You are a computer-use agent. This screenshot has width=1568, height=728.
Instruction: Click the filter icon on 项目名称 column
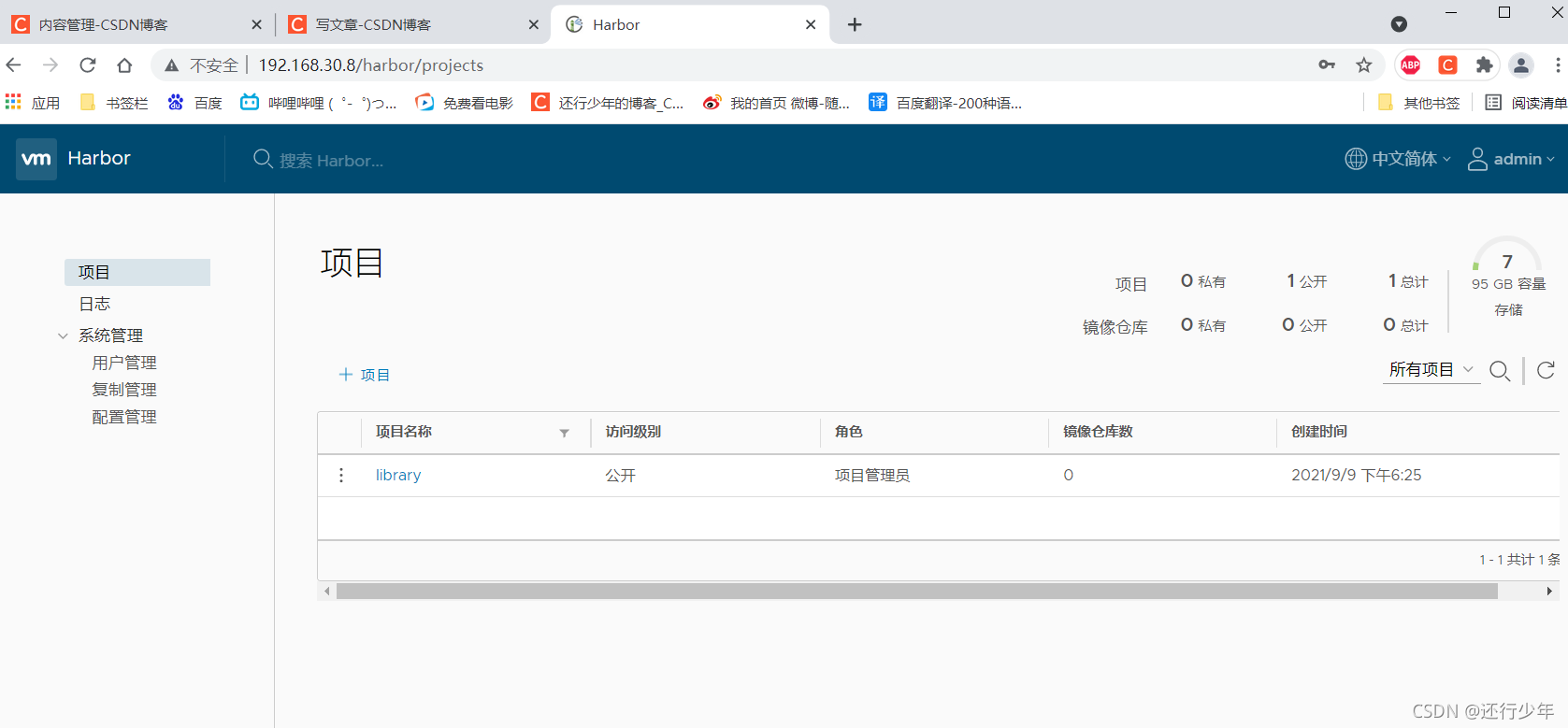(564, 433)
